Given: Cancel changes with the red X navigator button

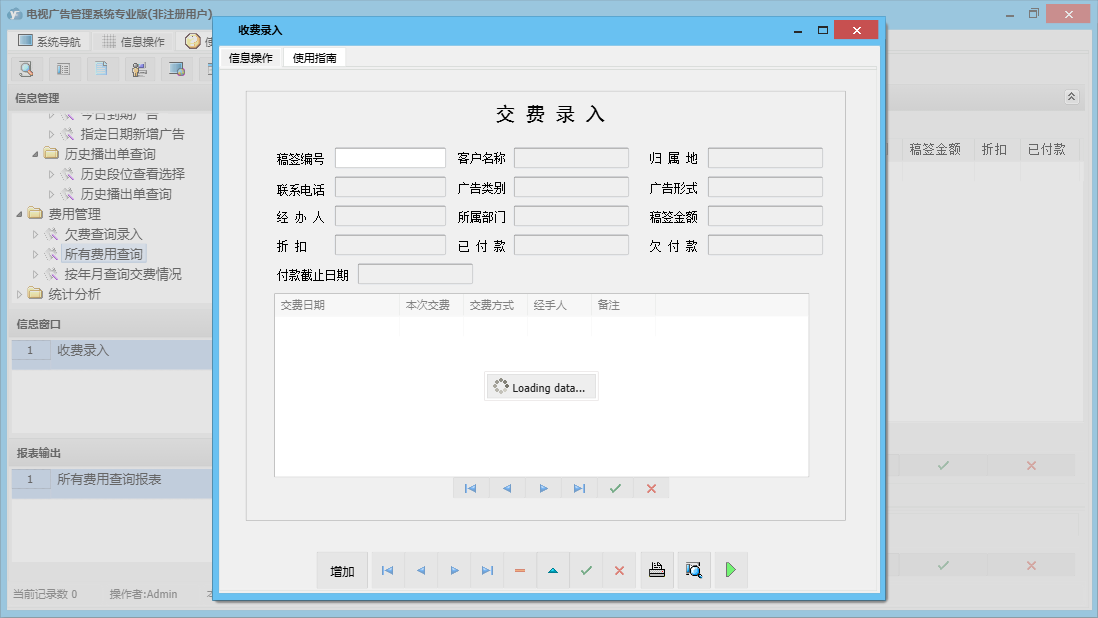Looking at the screenshot, I should click(x=619, y=570).
